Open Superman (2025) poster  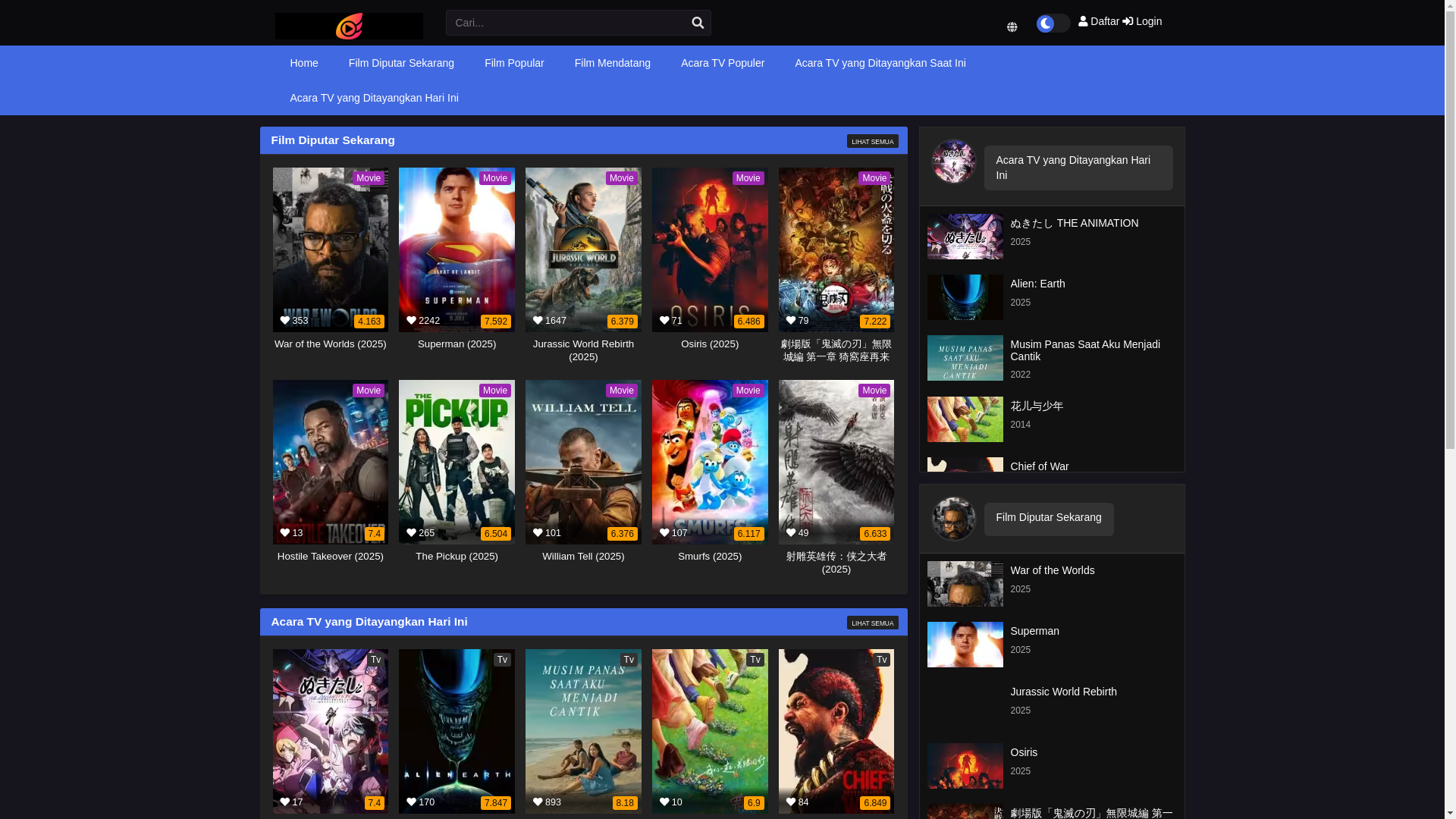[x=457, y=249]
